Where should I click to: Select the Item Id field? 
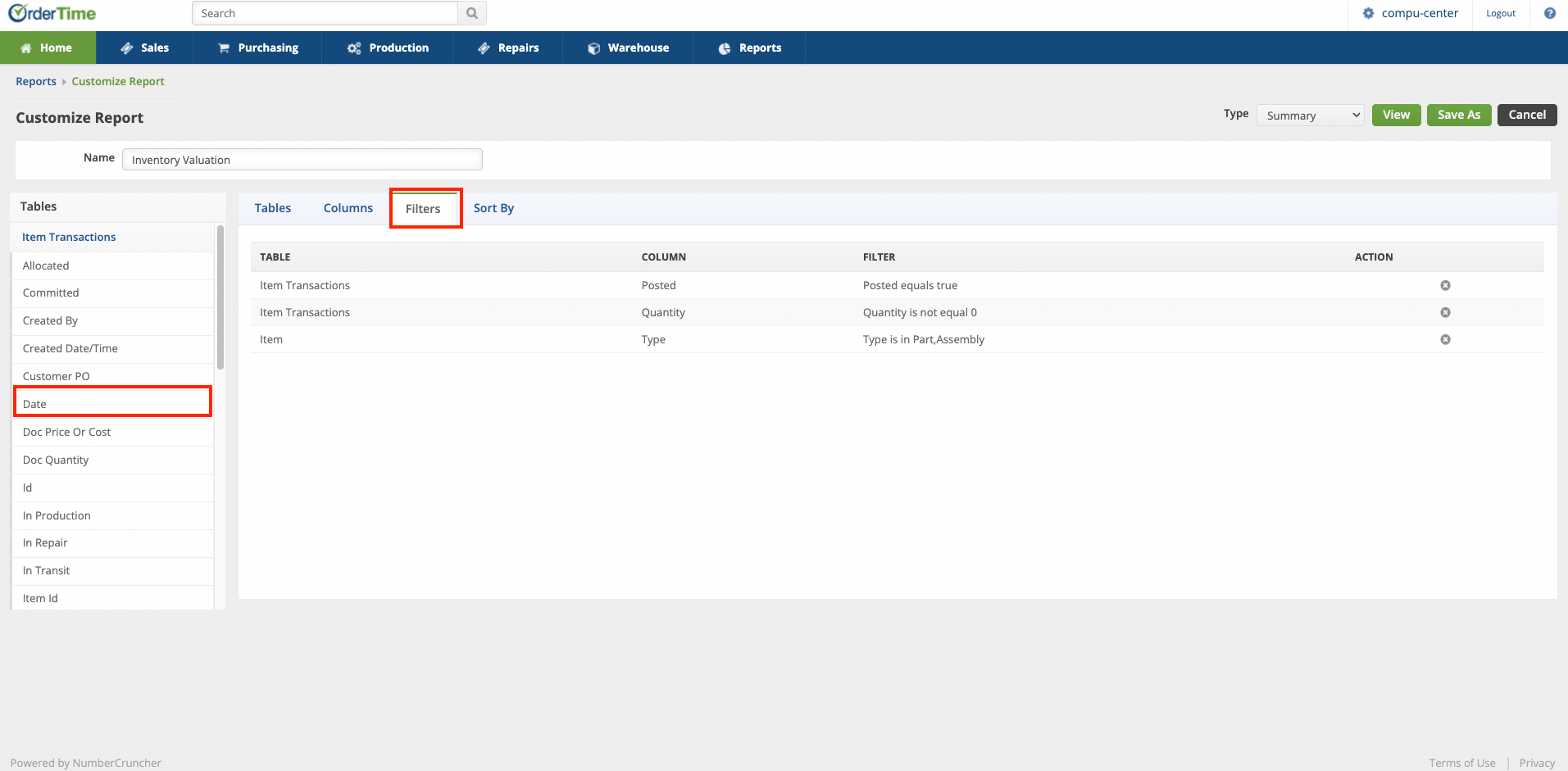(x=113, y=598)
